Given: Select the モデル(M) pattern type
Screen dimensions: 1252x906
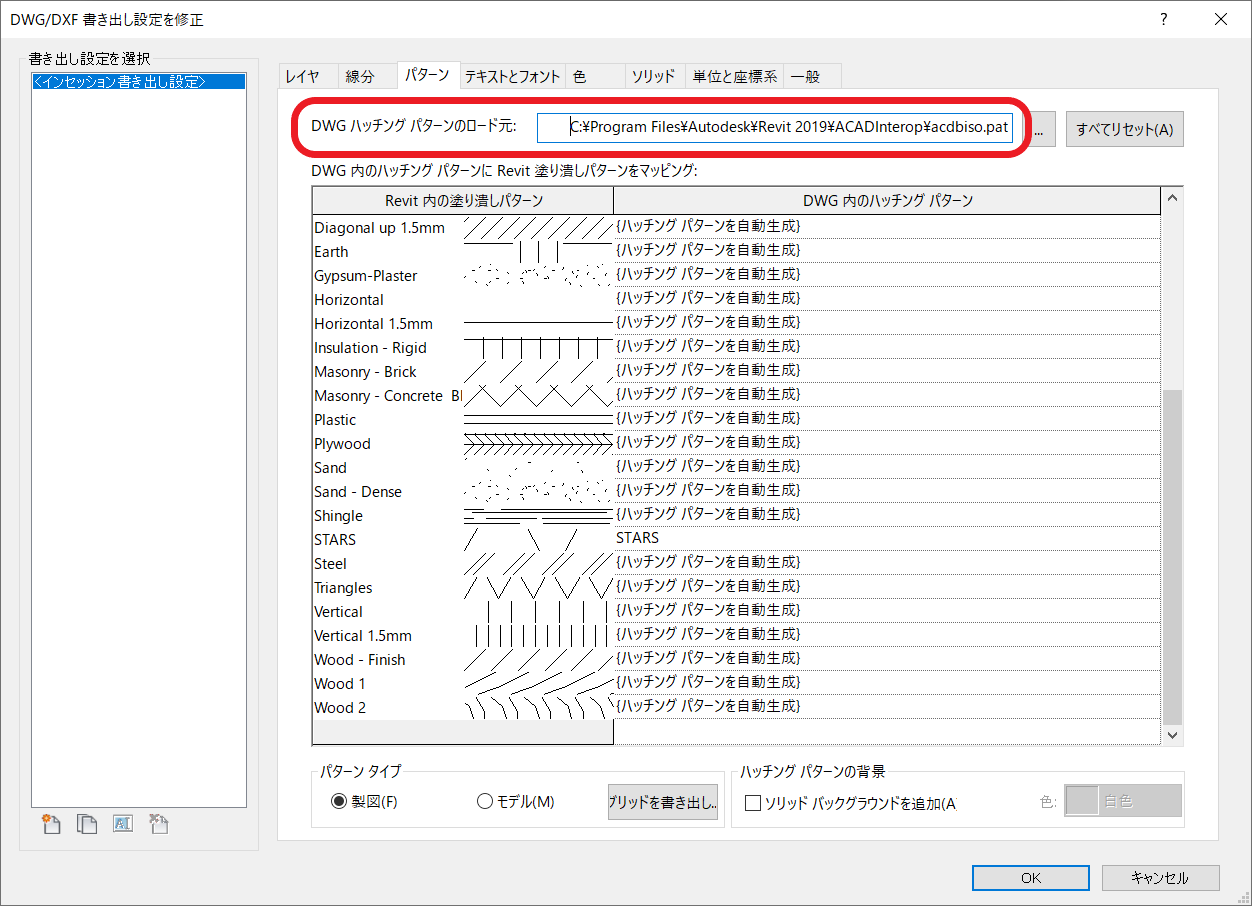Looking at the screenshot, I should coord(486,801).
